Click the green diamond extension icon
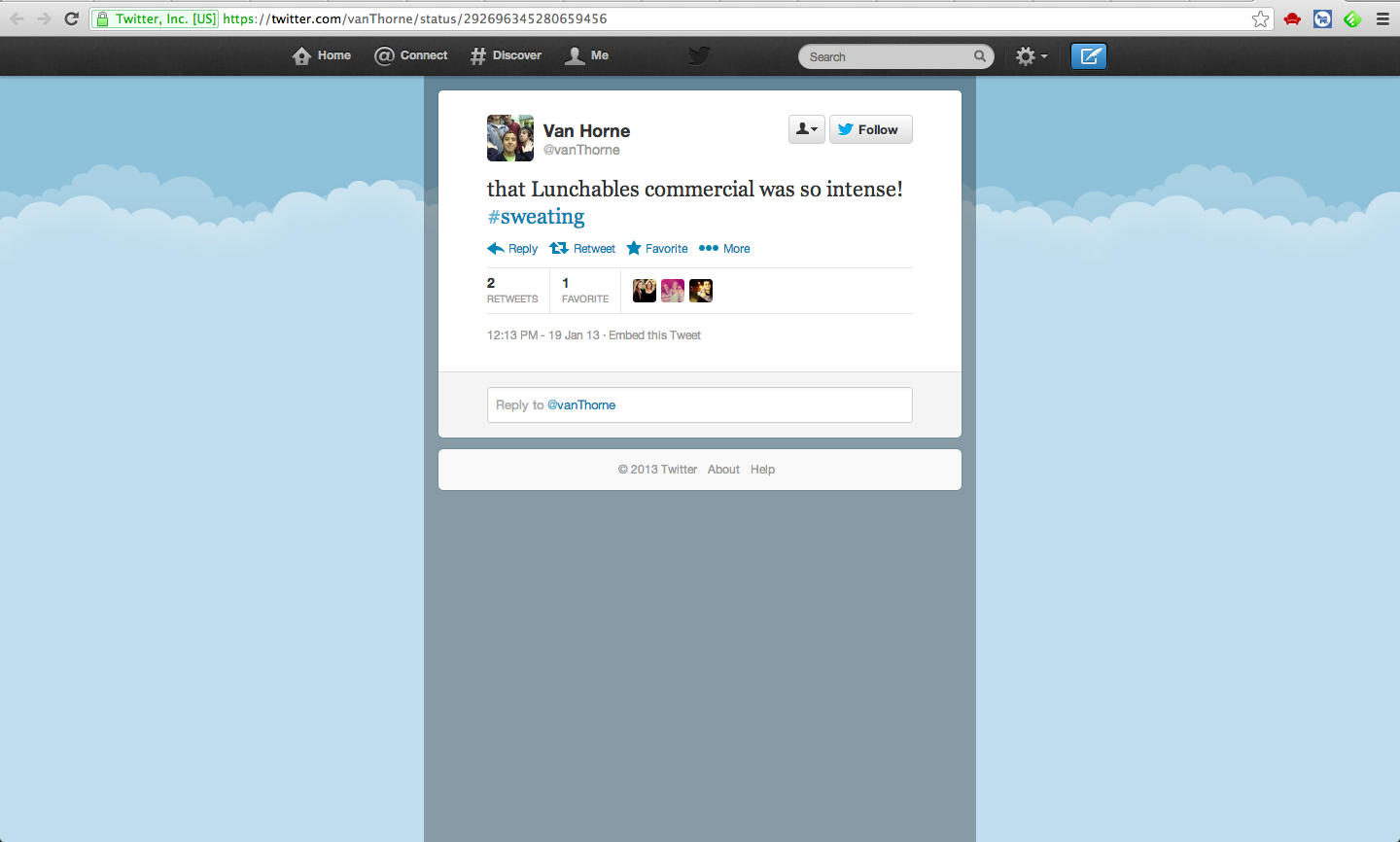This screenshot has width=1400, height=842. pos(1352,18)
